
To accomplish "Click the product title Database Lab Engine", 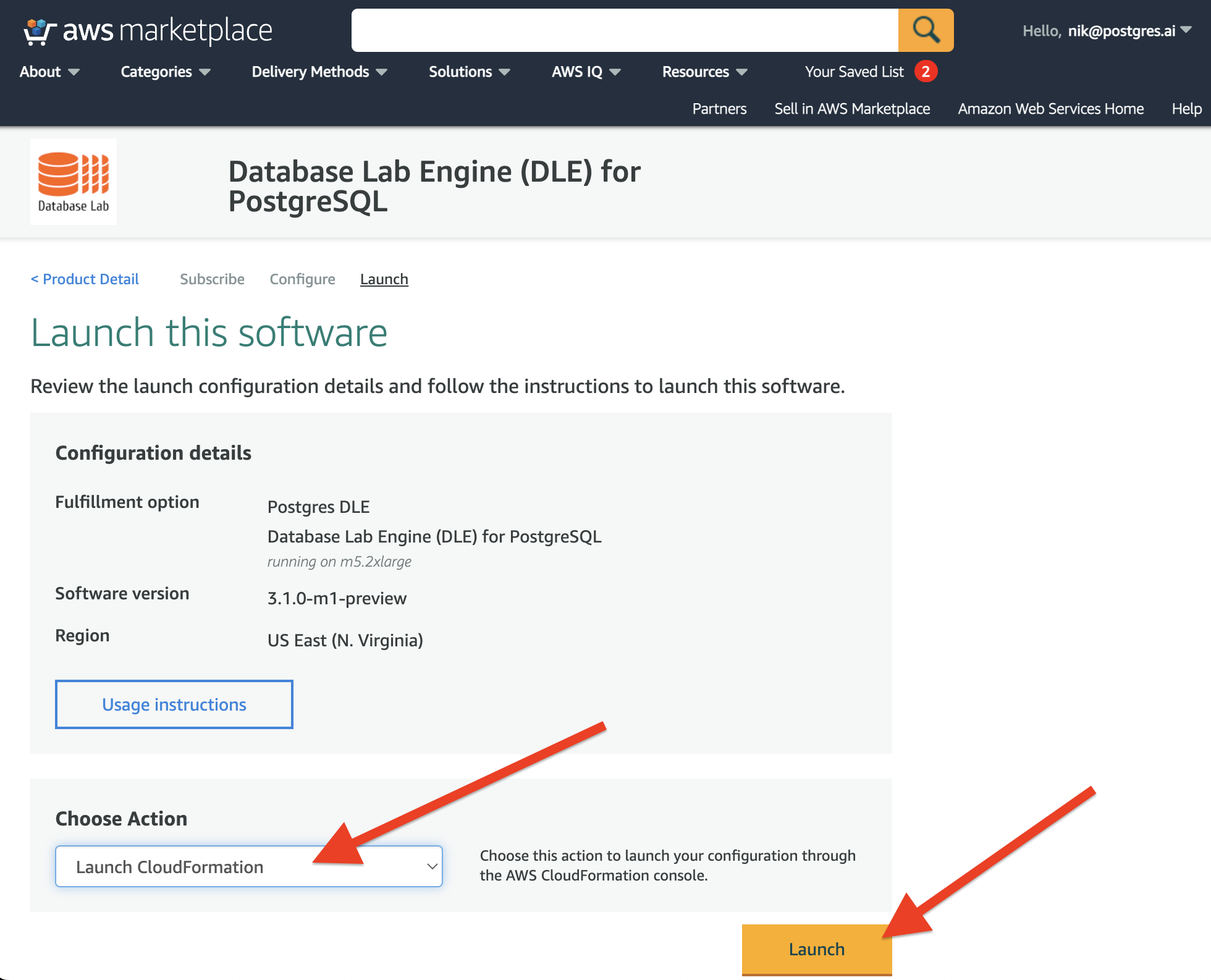I will click(x=434, y=186).
